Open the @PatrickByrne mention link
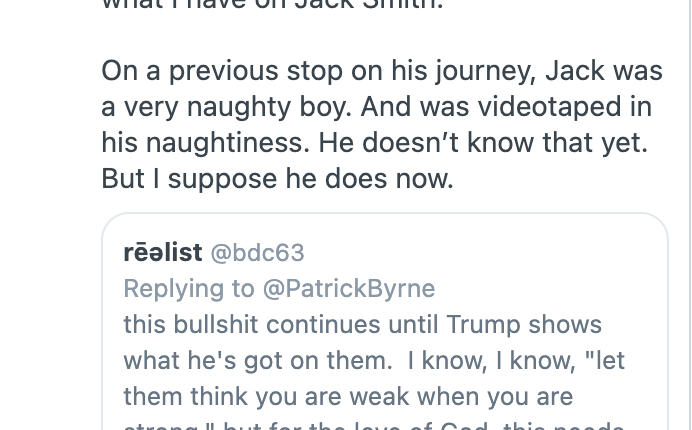692x430 pixels. [x=348, y=289]
